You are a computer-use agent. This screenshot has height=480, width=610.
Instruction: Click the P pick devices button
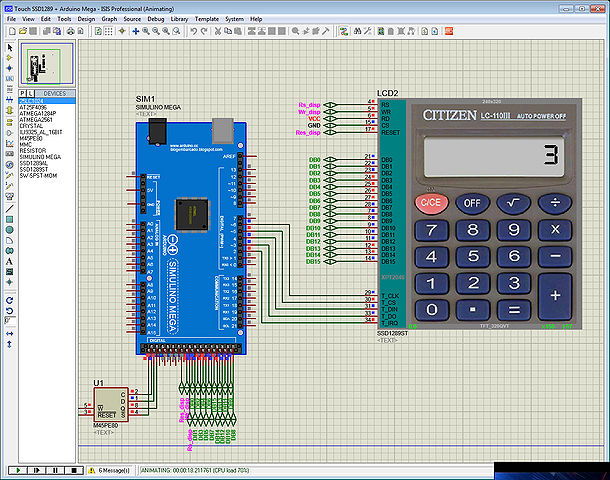tap(23, 93)
